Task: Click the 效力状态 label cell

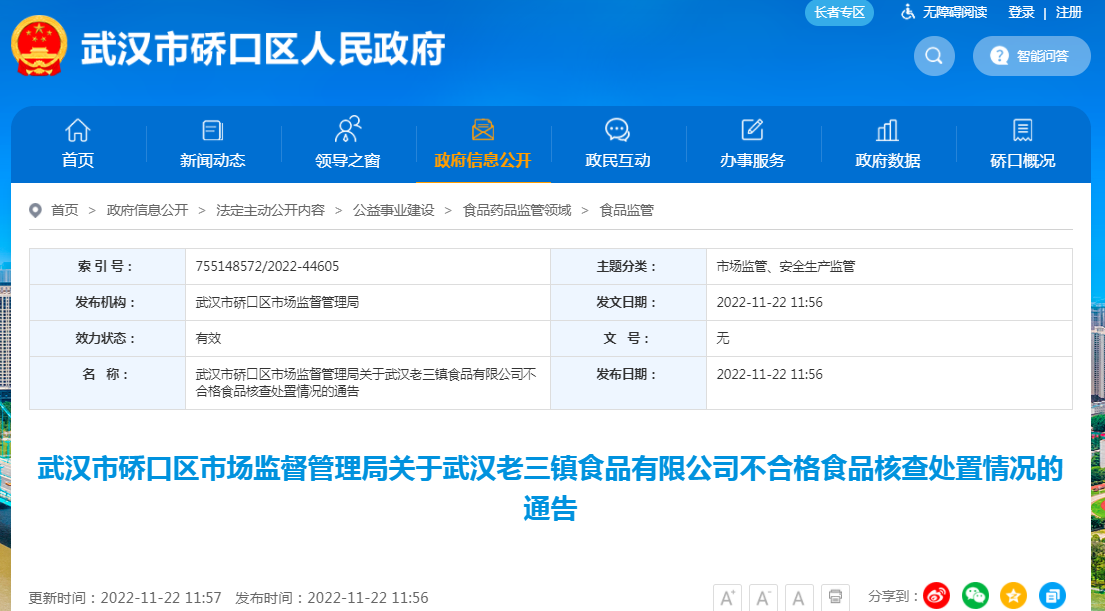Action: click(107, 338)
